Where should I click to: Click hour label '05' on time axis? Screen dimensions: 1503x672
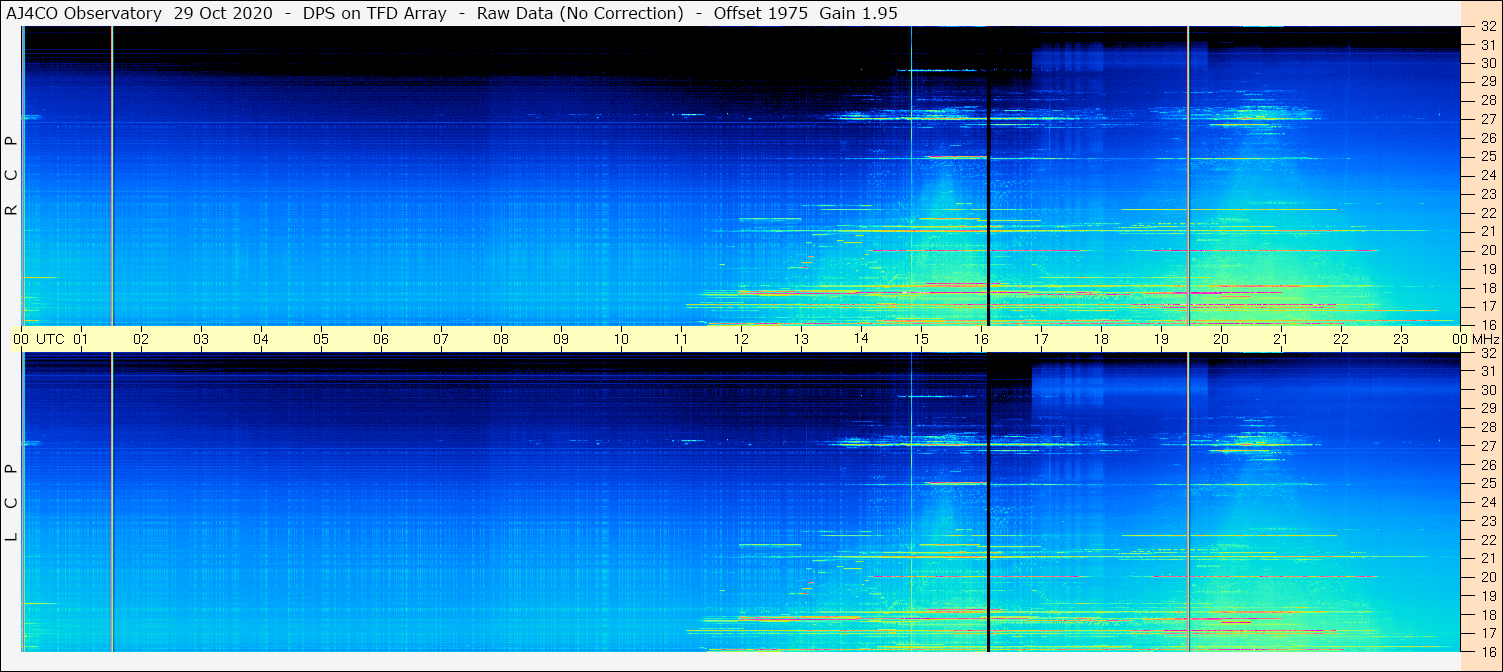[x=321, y=339]
